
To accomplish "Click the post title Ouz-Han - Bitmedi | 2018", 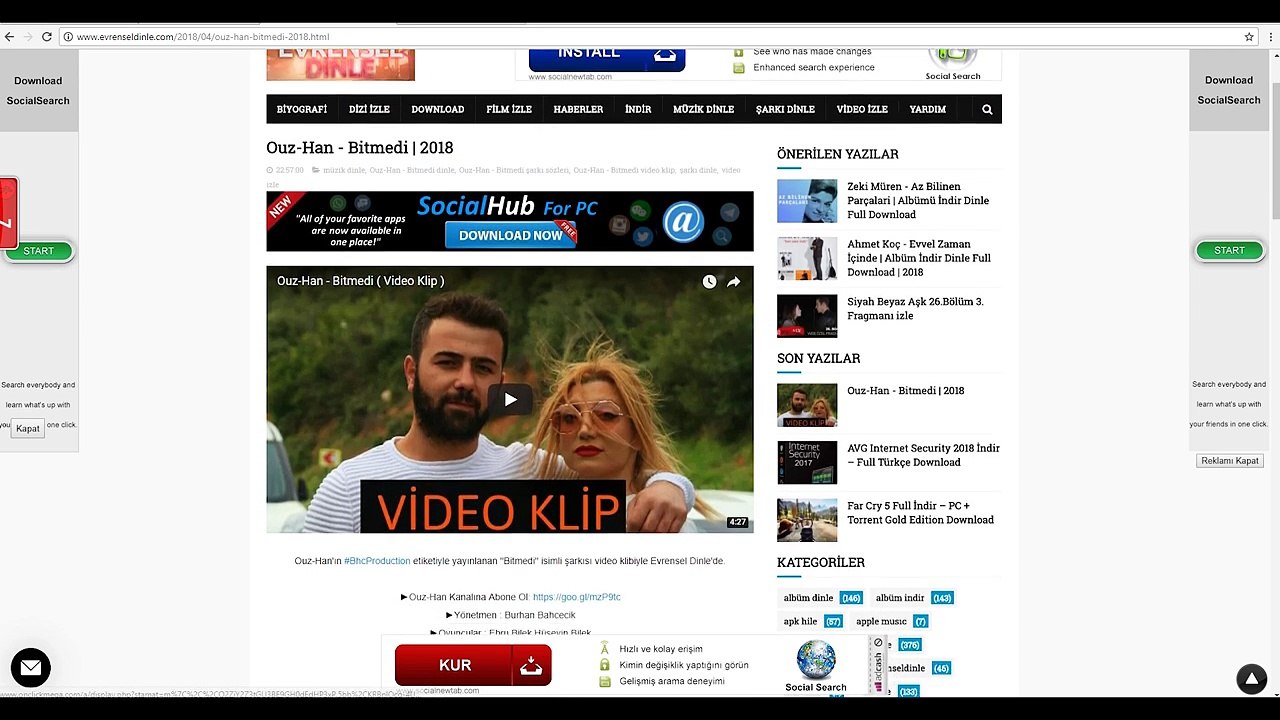I will (360, 148).
